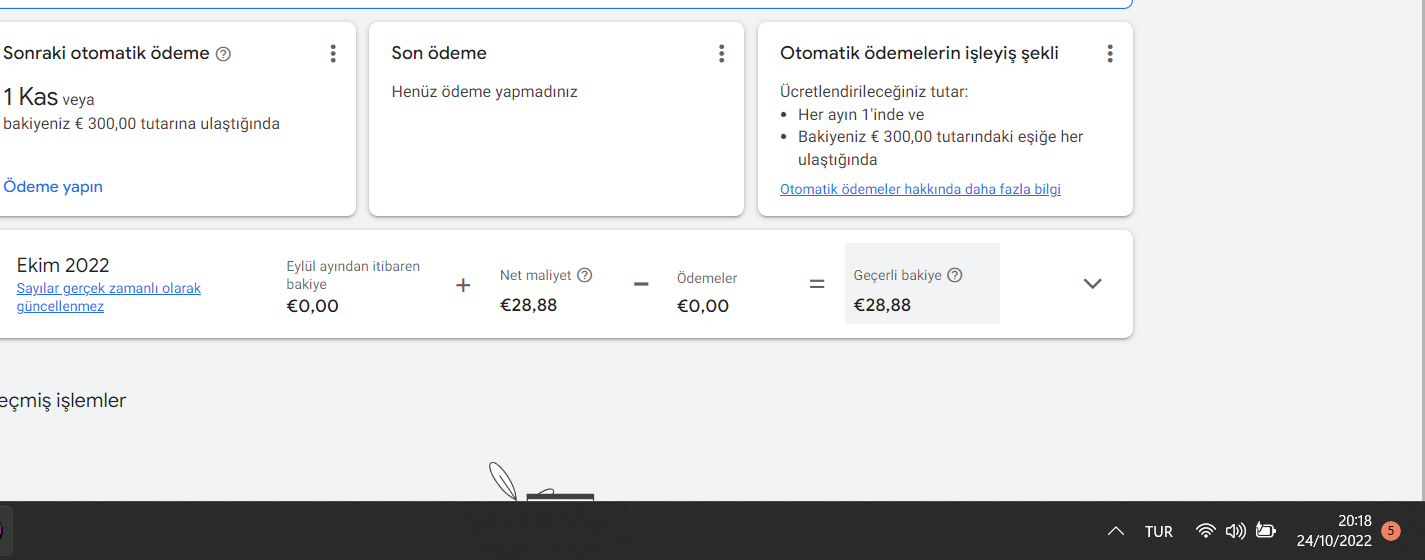
Task: Select the Geçerli bakiye €28,88 box
Action: click(922, 284)
